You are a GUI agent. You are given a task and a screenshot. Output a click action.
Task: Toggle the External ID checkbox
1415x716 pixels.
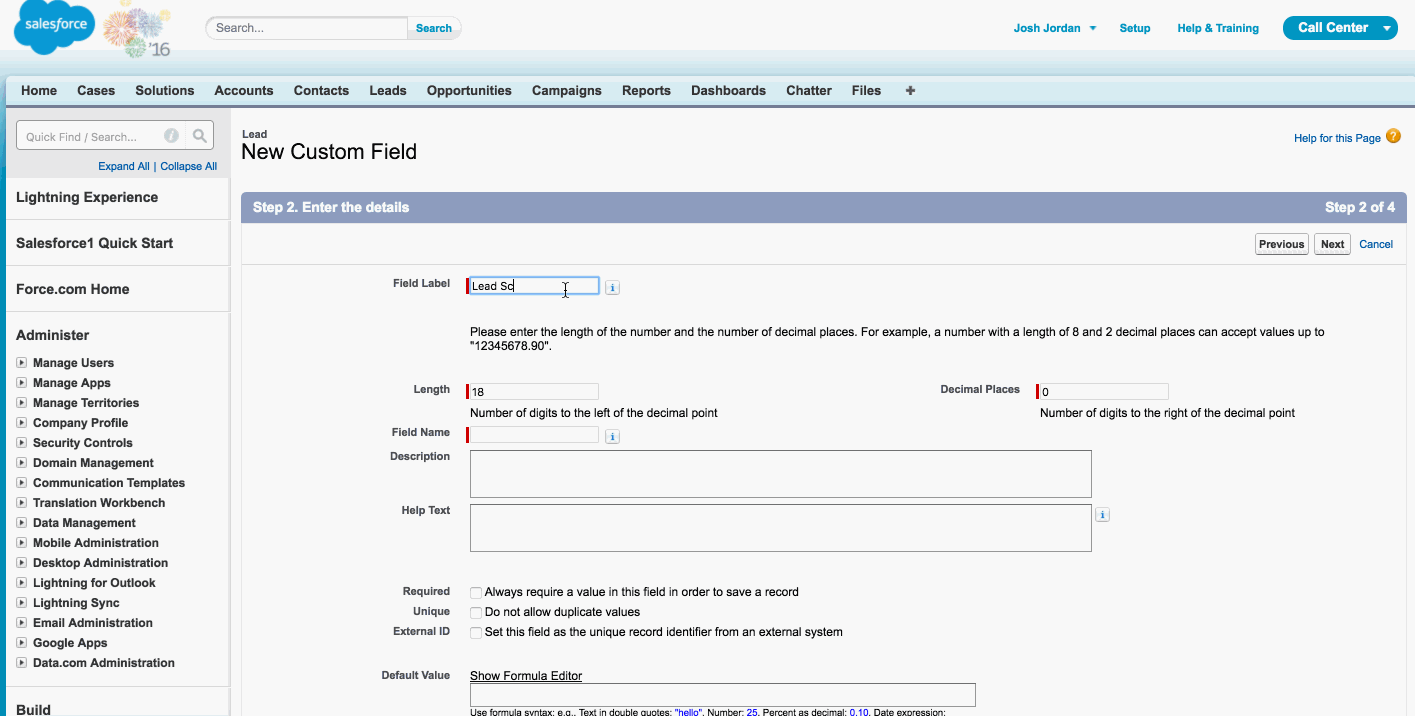476,633
